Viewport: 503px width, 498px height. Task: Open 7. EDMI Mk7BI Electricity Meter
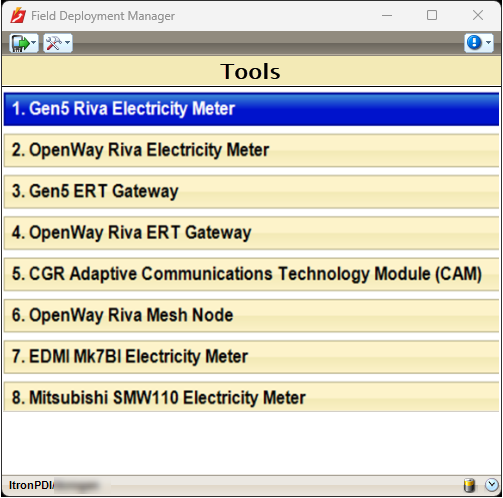[x=251, y=357]
